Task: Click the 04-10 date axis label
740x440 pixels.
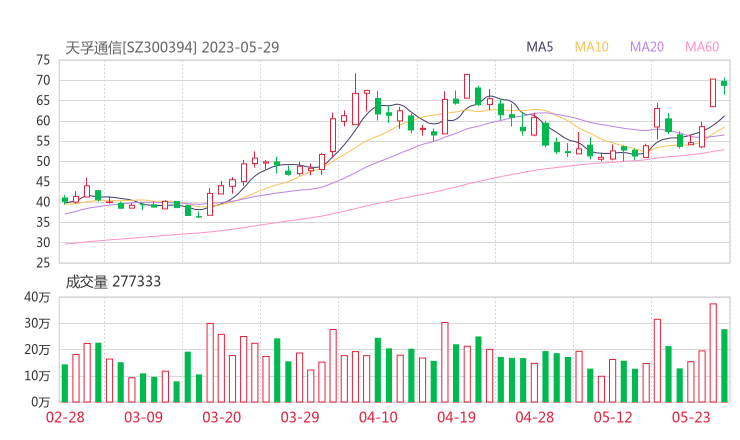Action: click(378, 417)
